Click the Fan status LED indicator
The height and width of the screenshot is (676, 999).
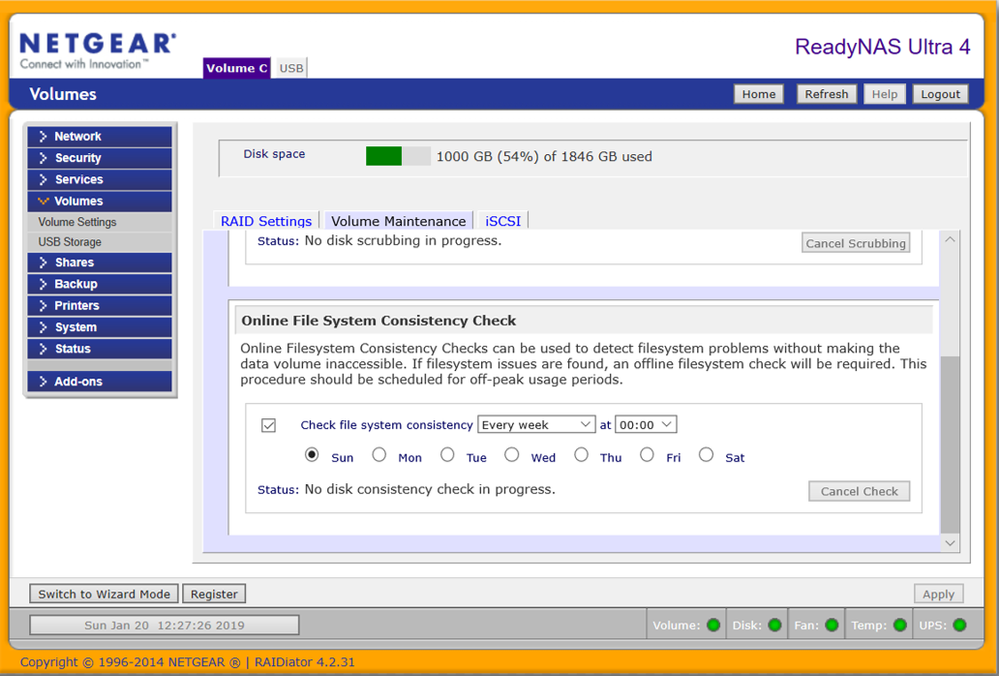pos(831,625)
